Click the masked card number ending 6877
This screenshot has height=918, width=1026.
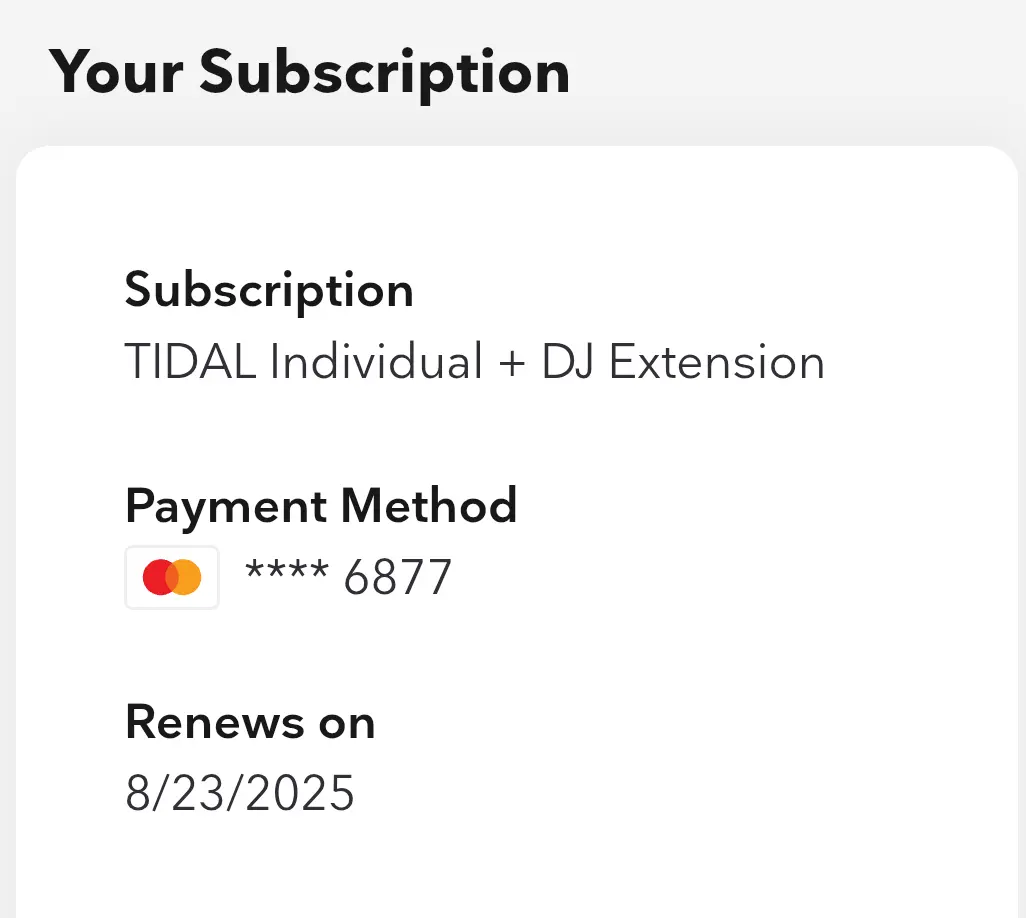click(x=348, y=577)
